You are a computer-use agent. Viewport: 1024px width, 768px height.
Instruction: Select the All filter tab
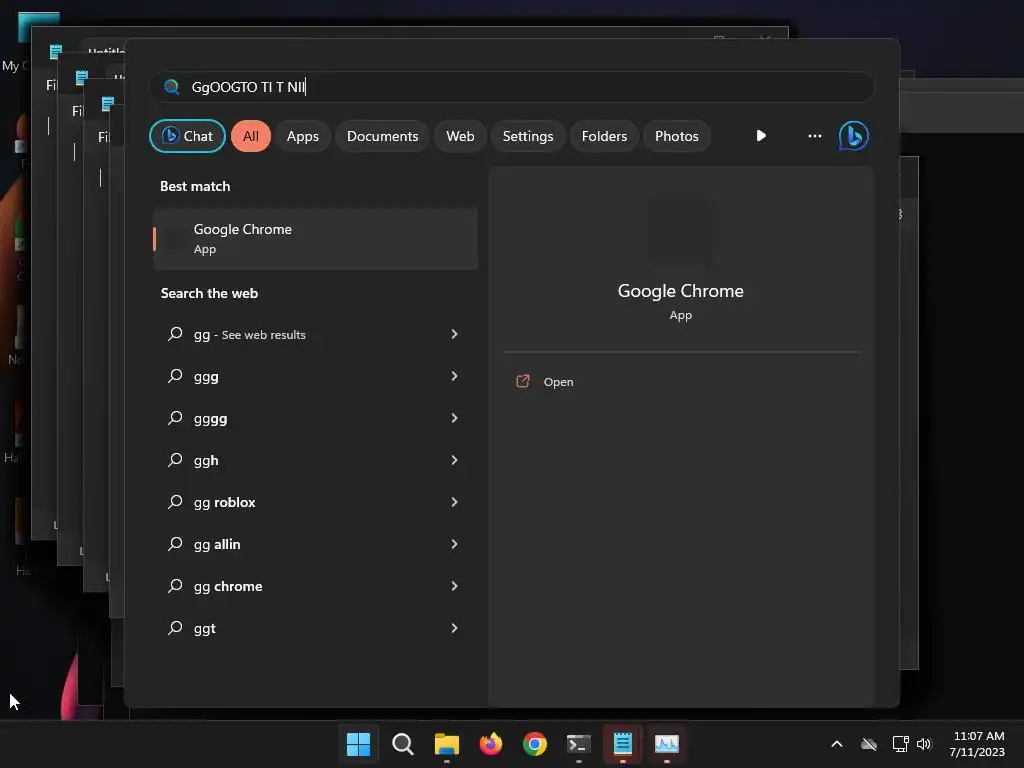251,136
